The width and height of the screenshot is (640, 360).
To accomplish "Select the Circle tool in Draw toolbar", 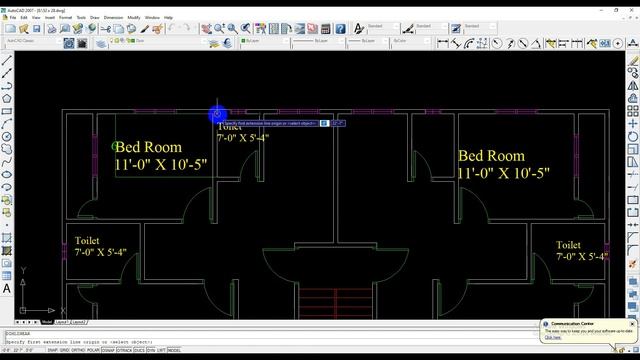I will [7, 136].
